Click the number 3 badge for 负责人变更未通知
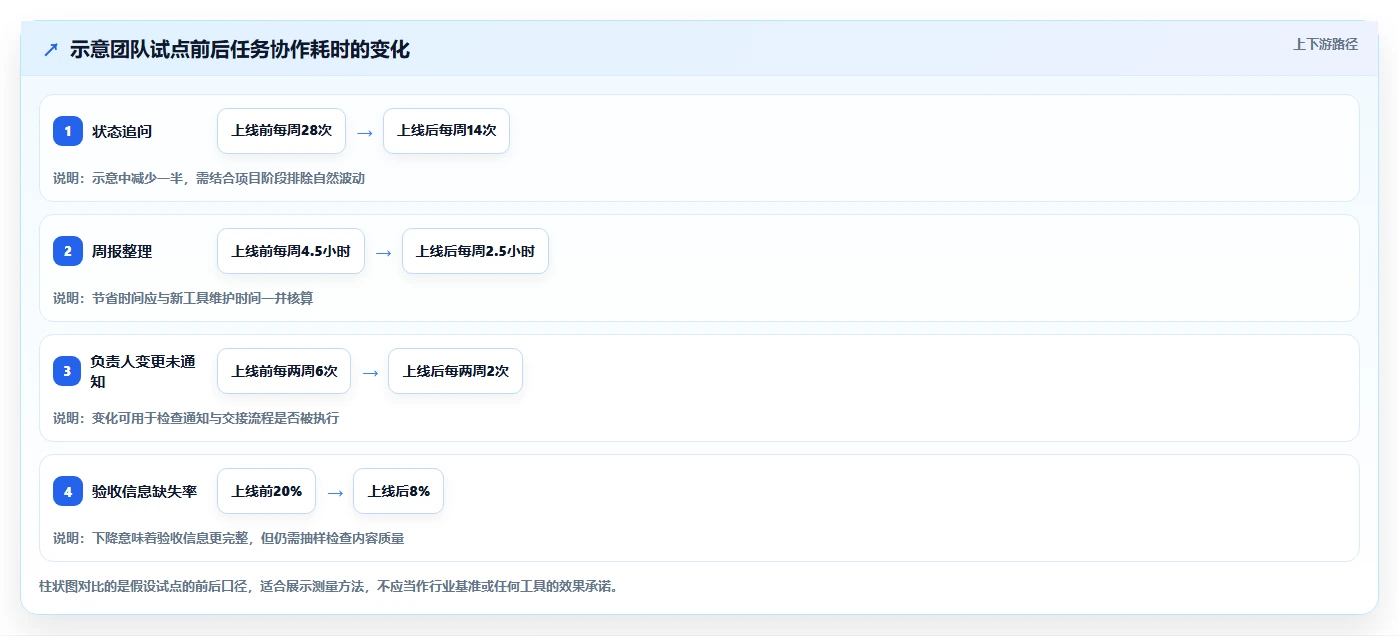1399x636 pixels. click(68, 371)
